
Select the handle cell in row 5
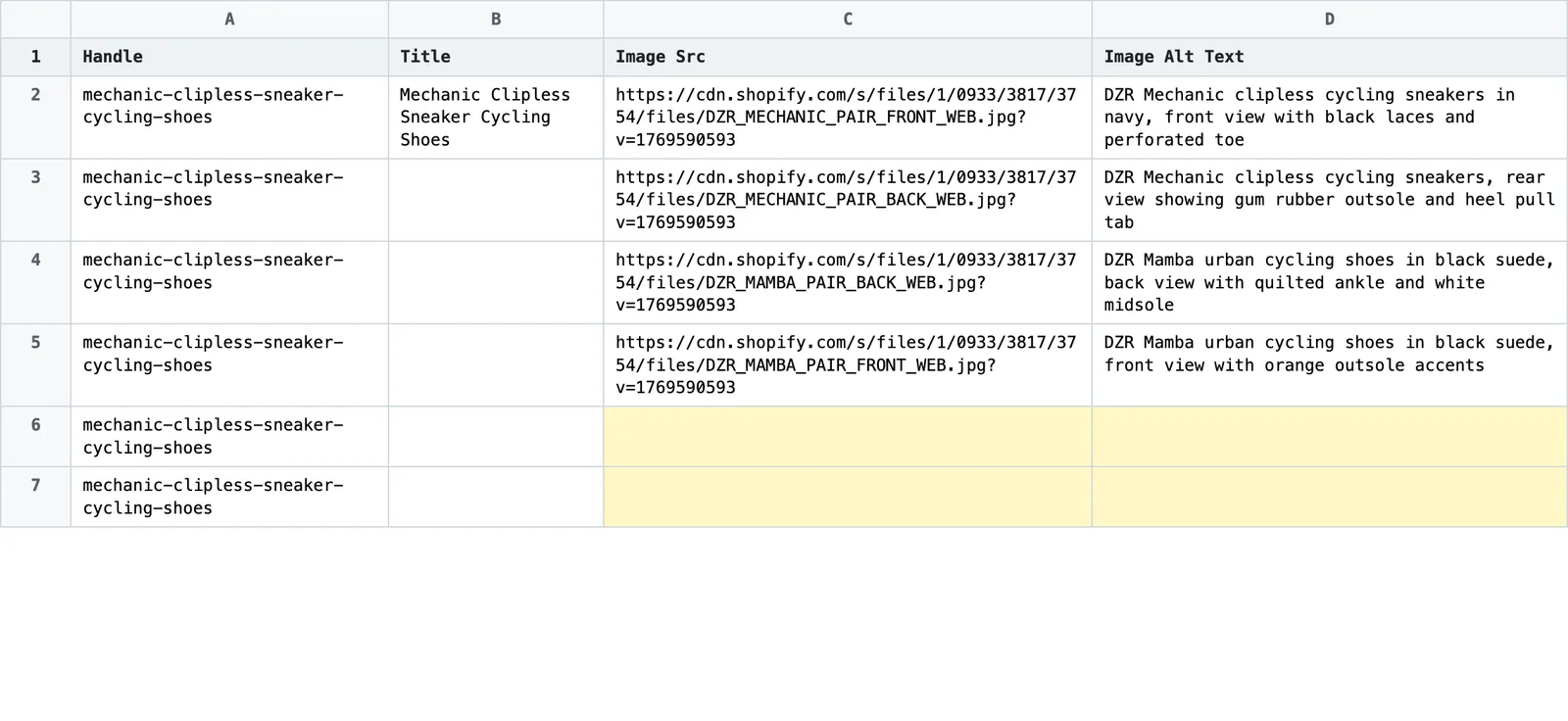tap(229, 365)
